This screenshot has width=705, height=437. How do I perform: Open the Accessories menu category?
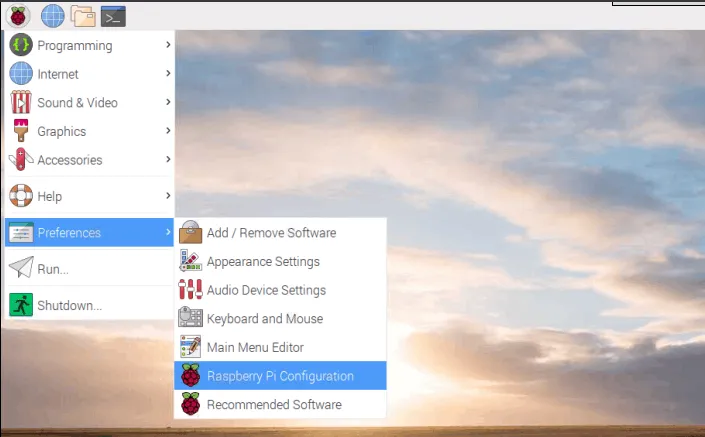point(70,160)
